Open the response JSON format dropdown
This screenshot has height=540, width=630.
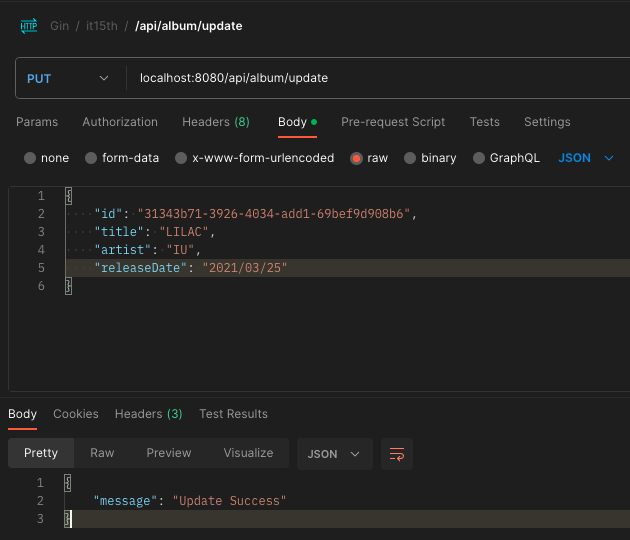coord(334,454)
